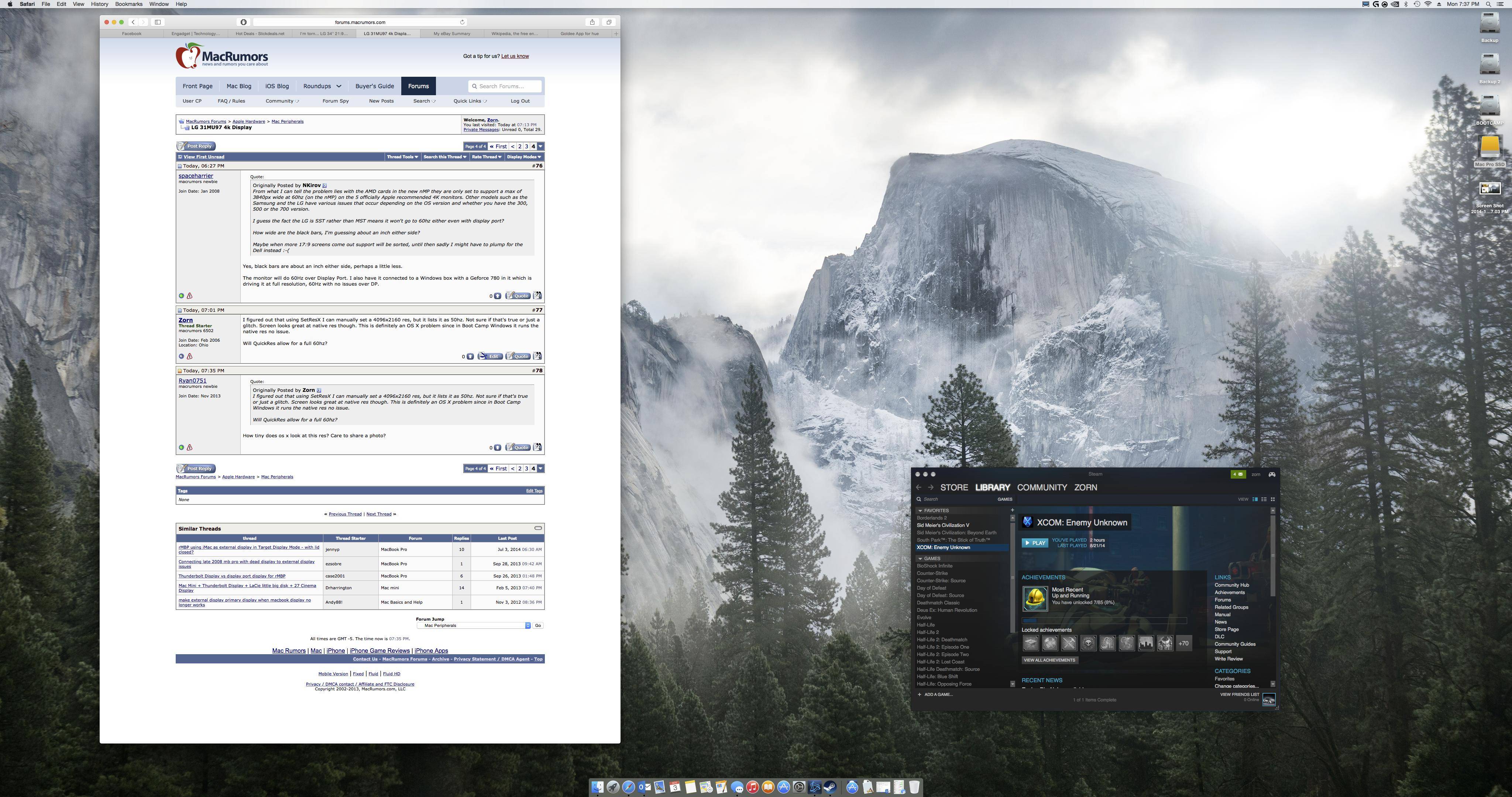Screen dimensions: 1512x797
Task: Reload the page in Safari address bar
Action: click(x=462, y=22)
